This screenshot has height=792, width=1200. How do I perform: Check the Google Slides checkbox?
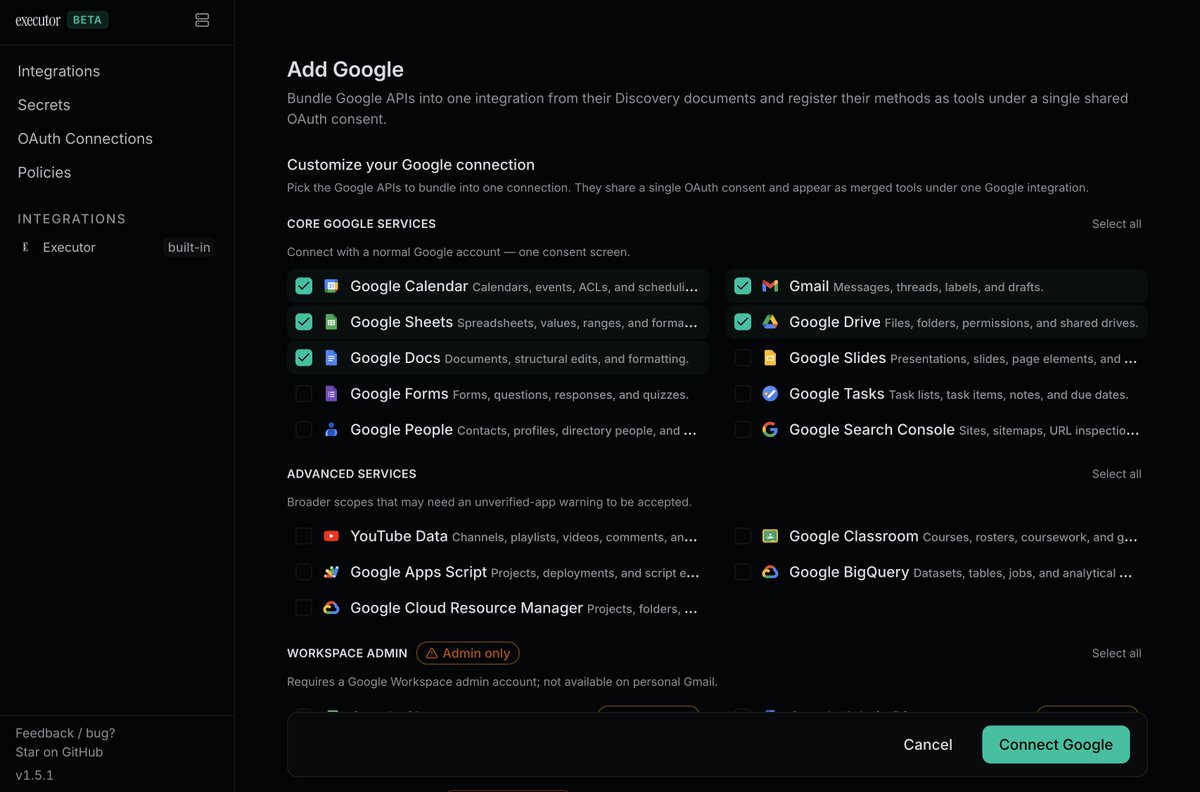[x=743, y=358]
